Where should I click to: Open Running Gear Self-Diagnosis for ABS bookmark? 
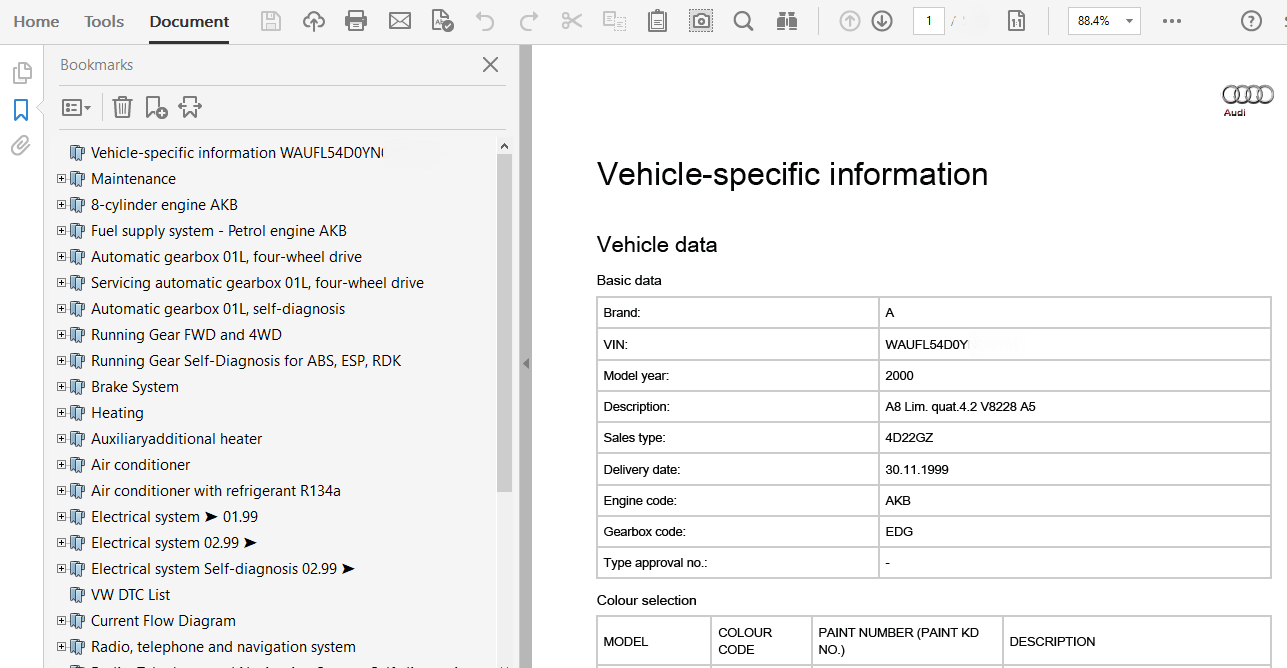point(246,361)
